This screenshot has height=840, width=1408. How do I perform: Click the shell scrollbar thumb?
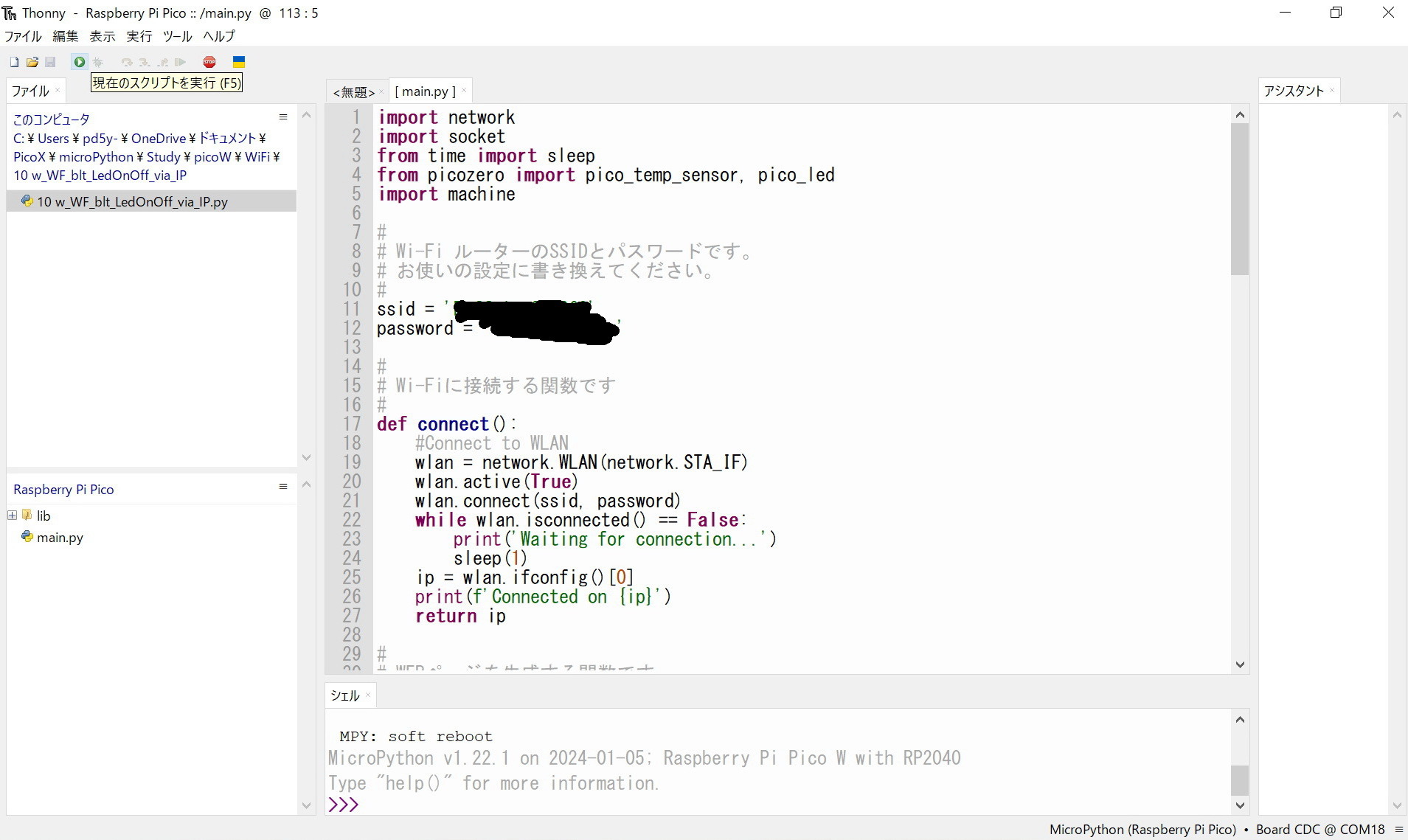(1240, 780)
